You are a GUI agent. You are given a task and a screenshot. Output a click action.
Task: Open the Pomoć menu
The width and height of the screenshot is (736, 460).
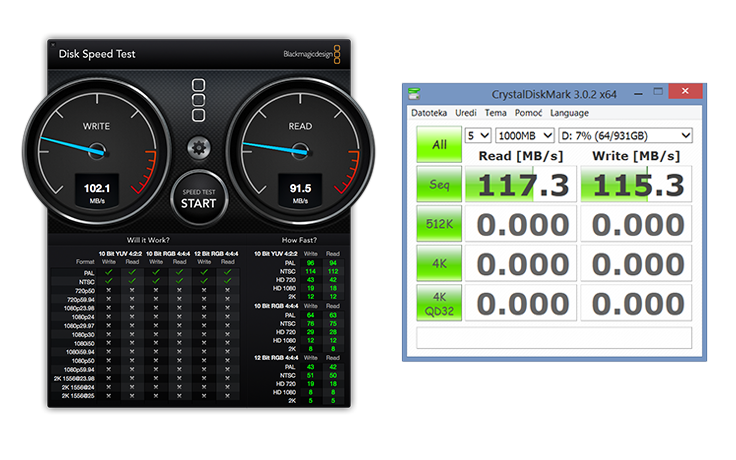(528, 113)
